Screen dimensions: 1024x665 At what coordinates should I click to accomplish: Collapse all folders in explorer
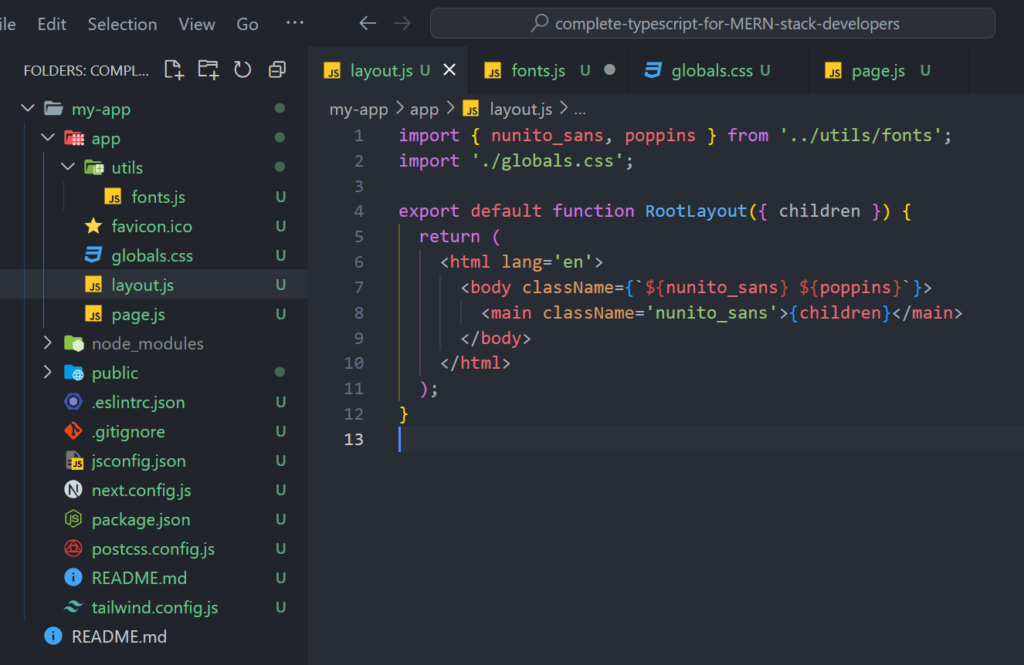point(277,70)
